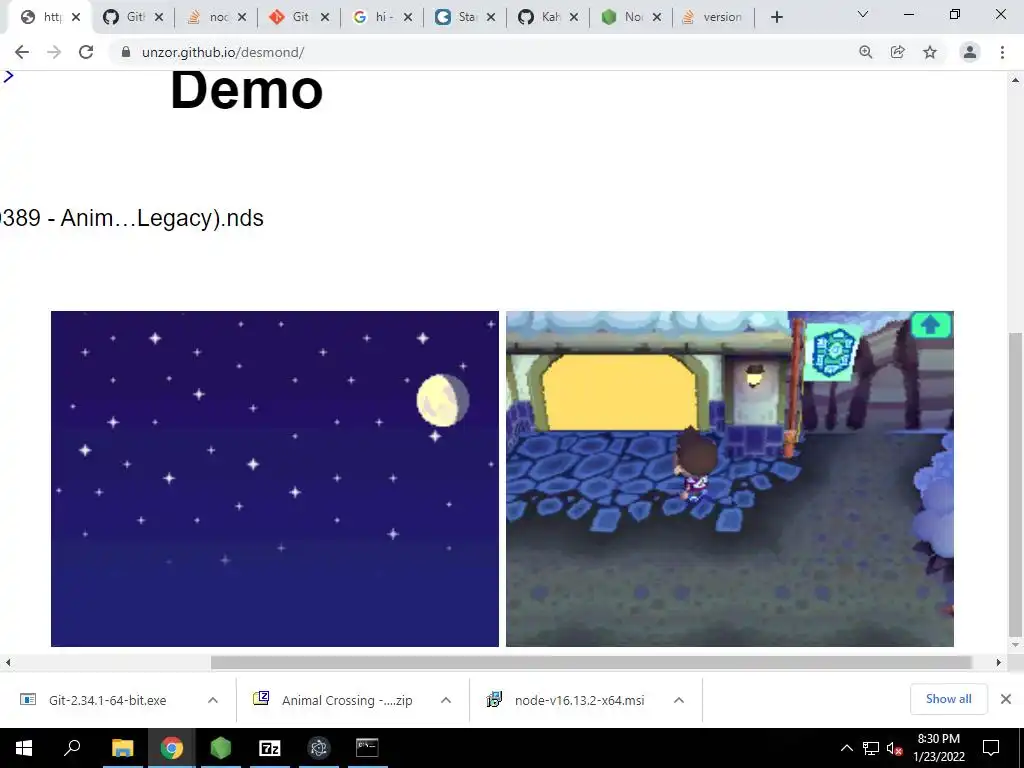The image size is (1024, 768).
Task: Switch to the orange Git tab
Action: pyautogui.click(x=291, y=17)
